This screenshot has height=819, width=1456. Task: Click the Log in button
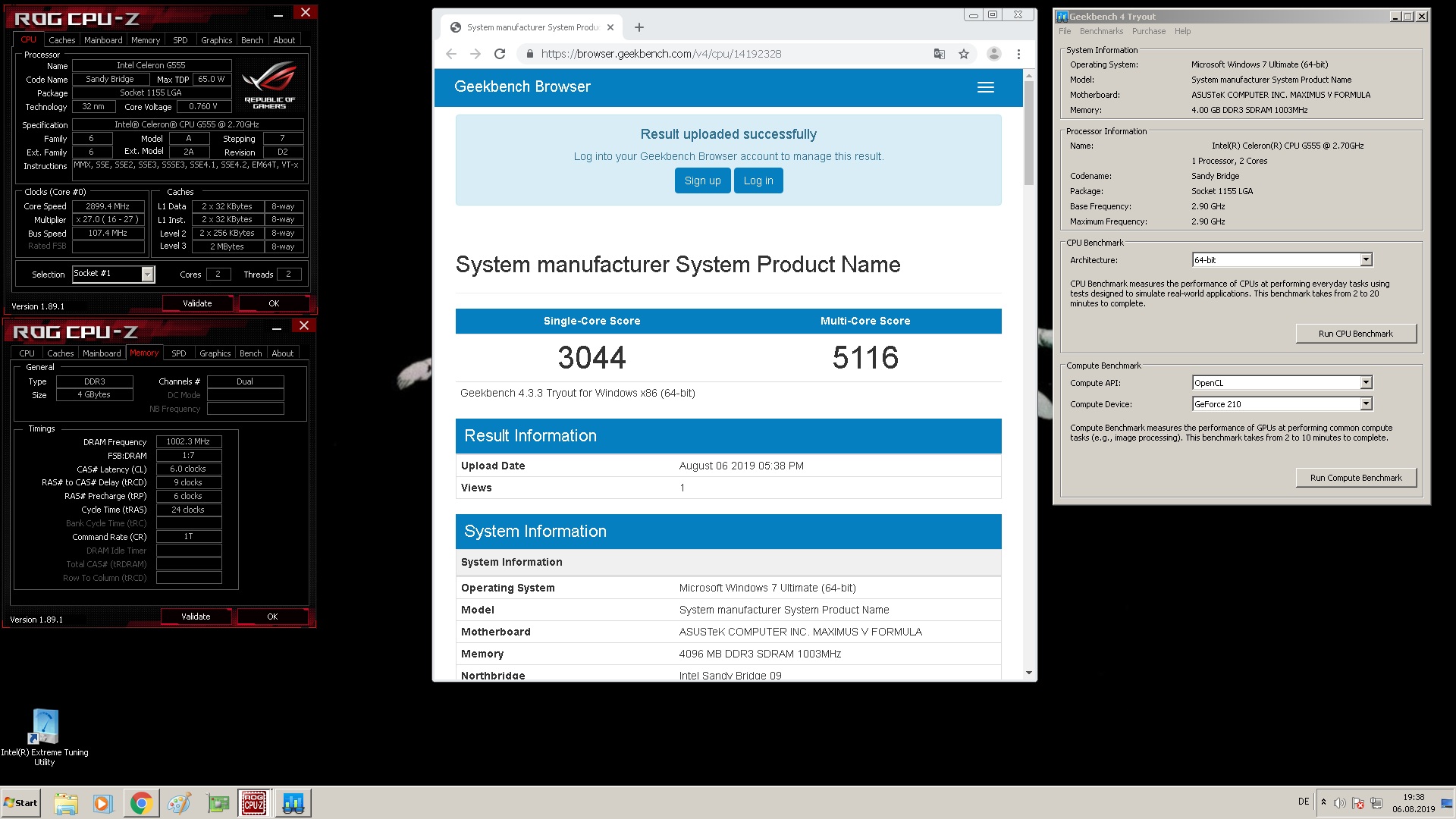pos(758,180)
